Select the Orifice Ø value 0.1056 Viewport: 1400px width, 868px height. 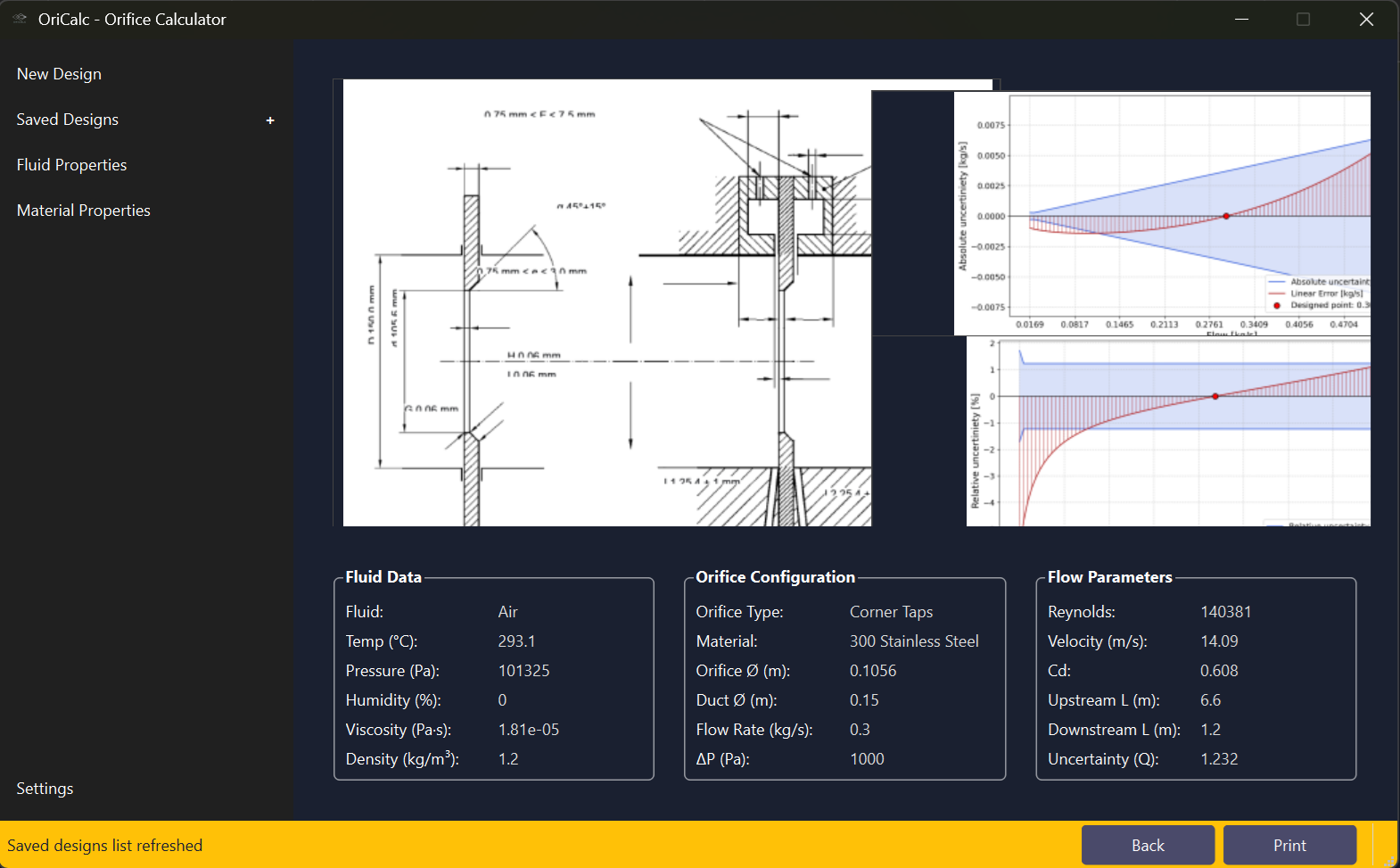(873, 671)
